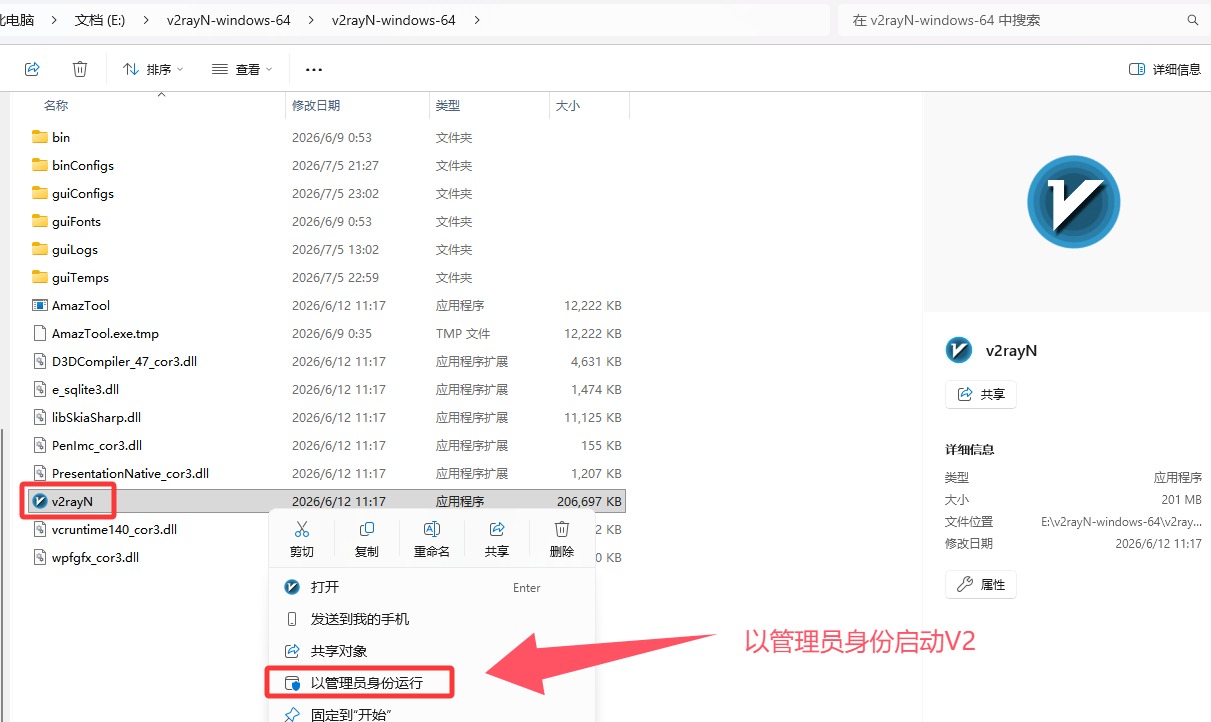Open the View (查看) dropdown
The image size is (1211, 722).
pos(242,69)
